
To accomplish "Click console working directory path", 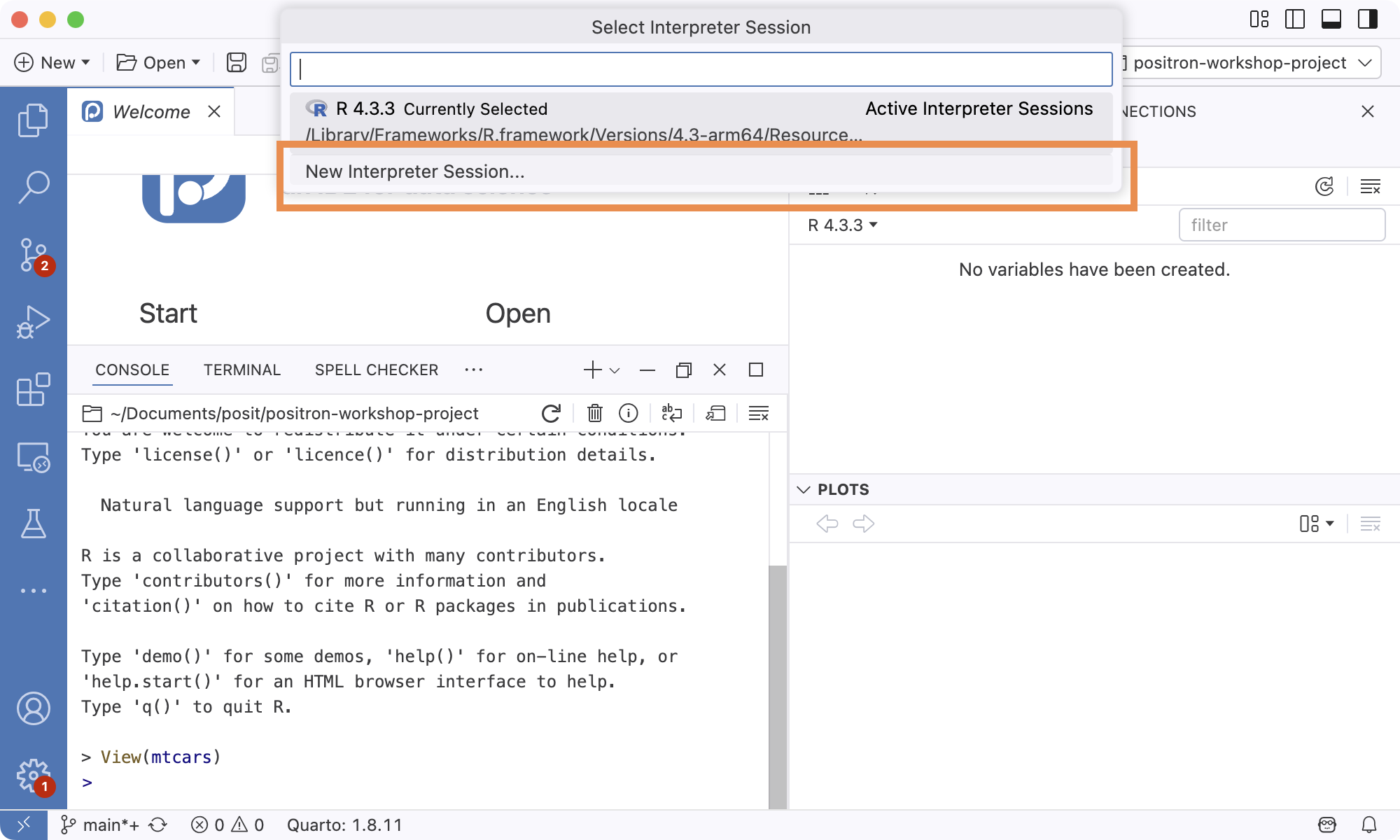I will (294, 414).
